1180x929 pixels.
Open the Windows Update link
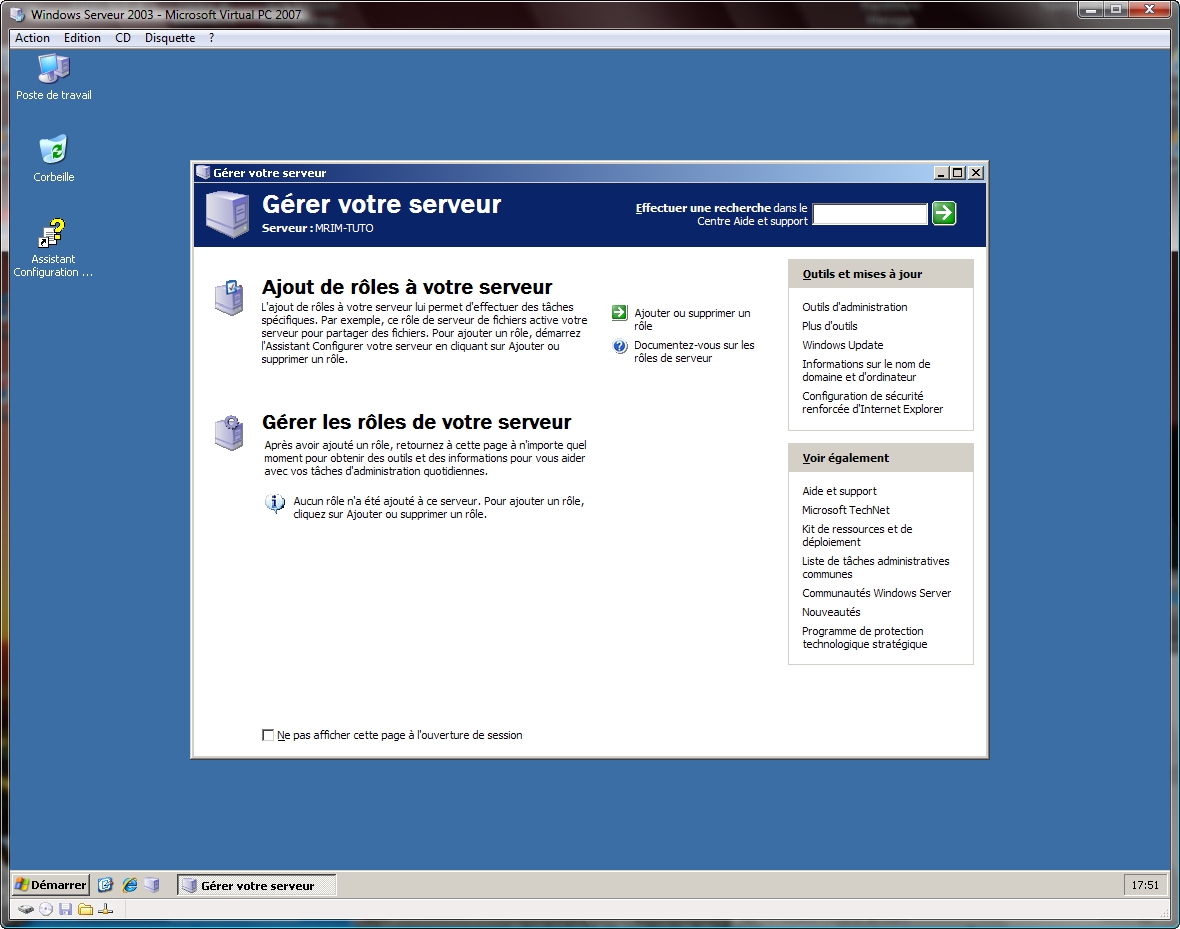click(x=842, y=345)
